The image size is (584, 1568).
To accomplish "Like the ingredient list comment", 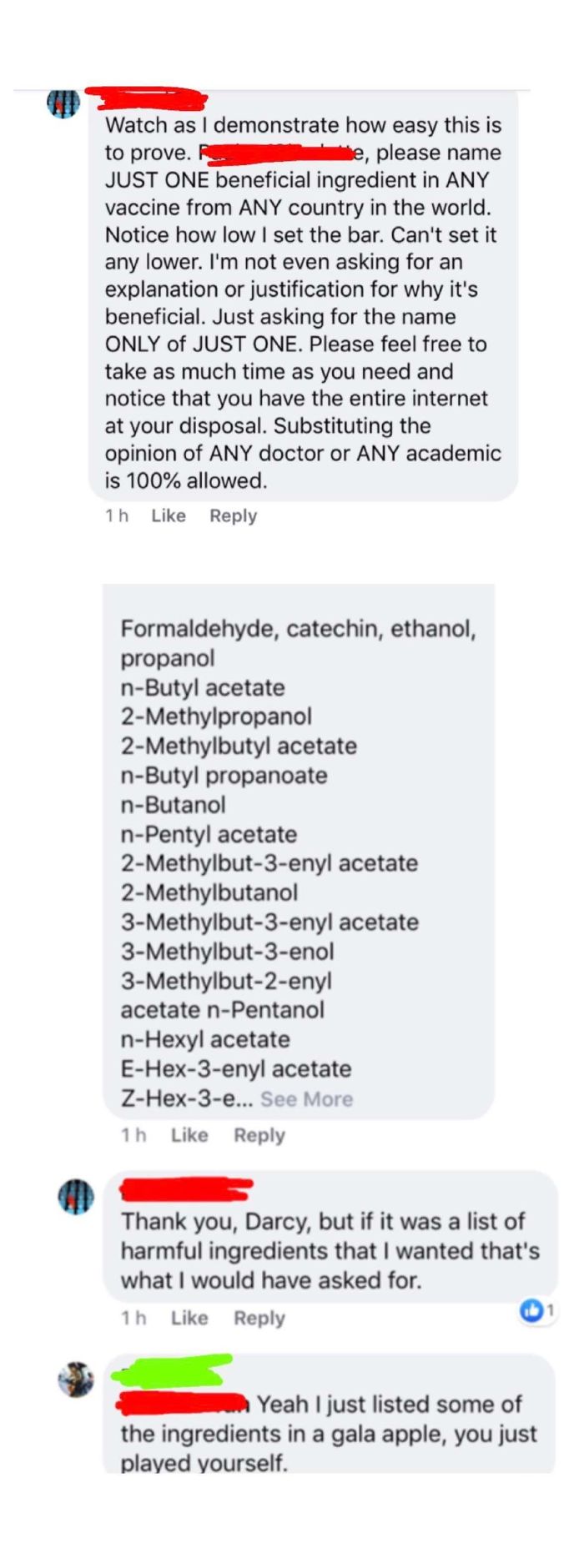I will pos(190,1134).
